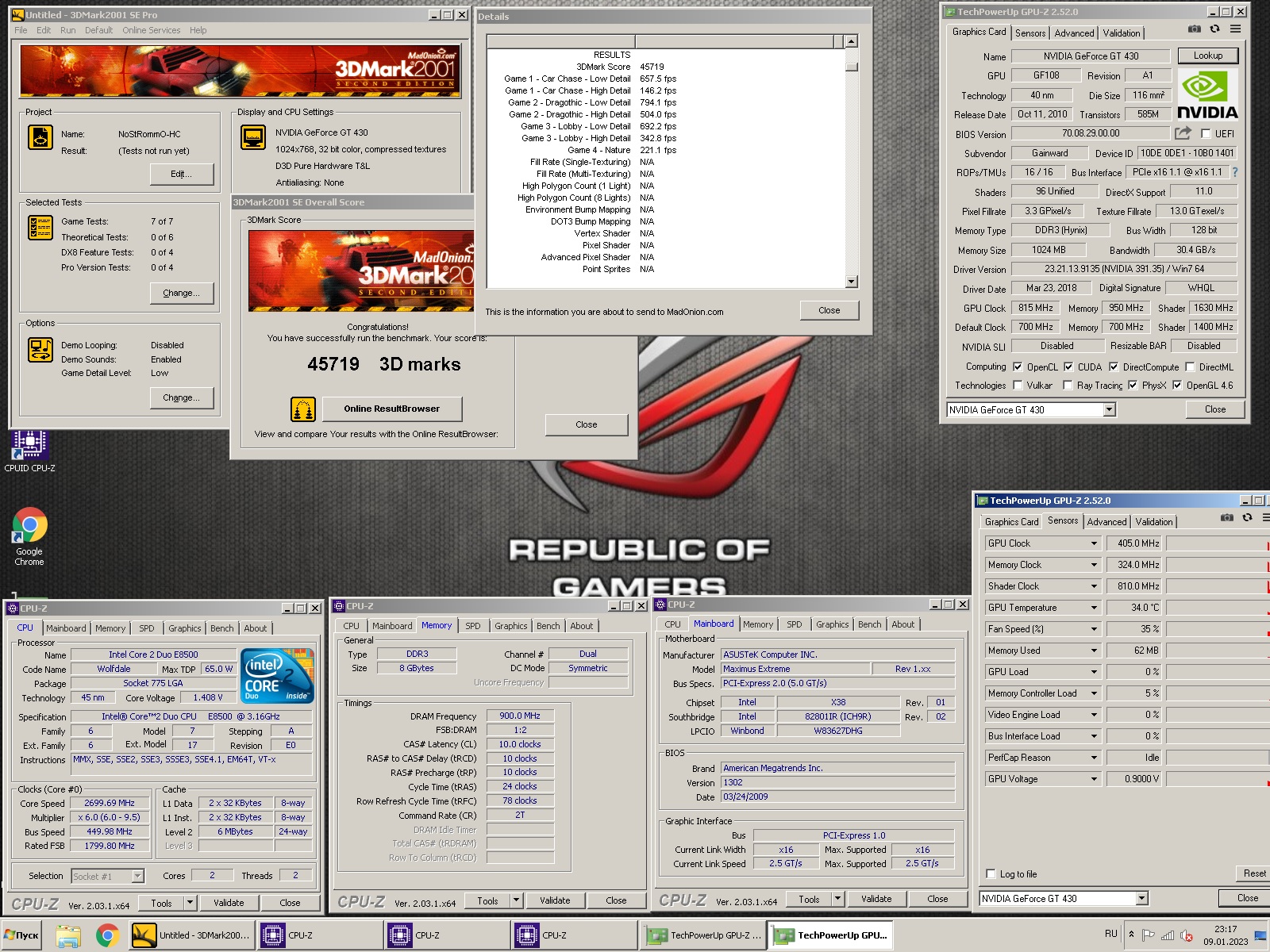The width and height of the screenshot is (1270, 952).
Task: Toggle the UEFI checkbox in GPU-Z
Action: 1206,134
